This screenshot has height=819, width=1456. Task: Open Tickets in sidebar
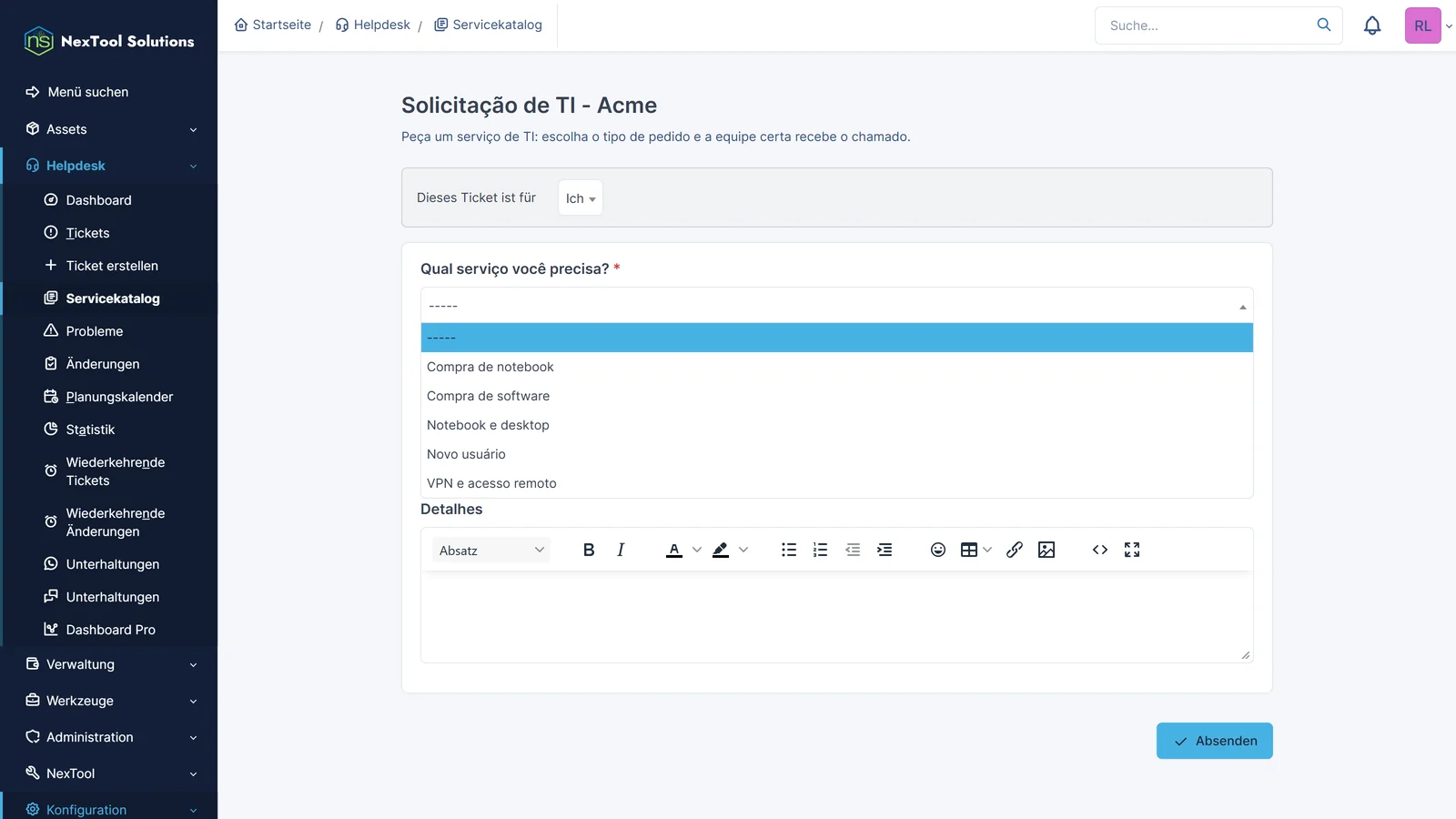pos(87,233)
